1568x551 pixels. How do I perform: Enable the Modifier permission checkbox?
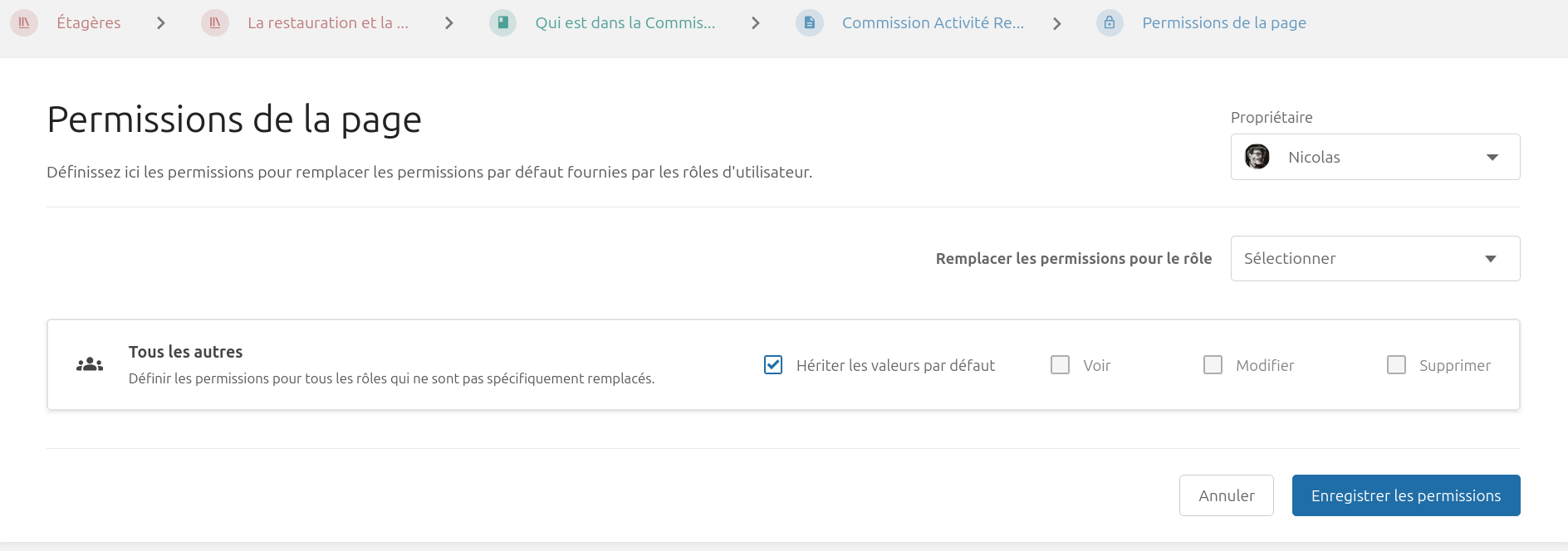pos(1213,365)
